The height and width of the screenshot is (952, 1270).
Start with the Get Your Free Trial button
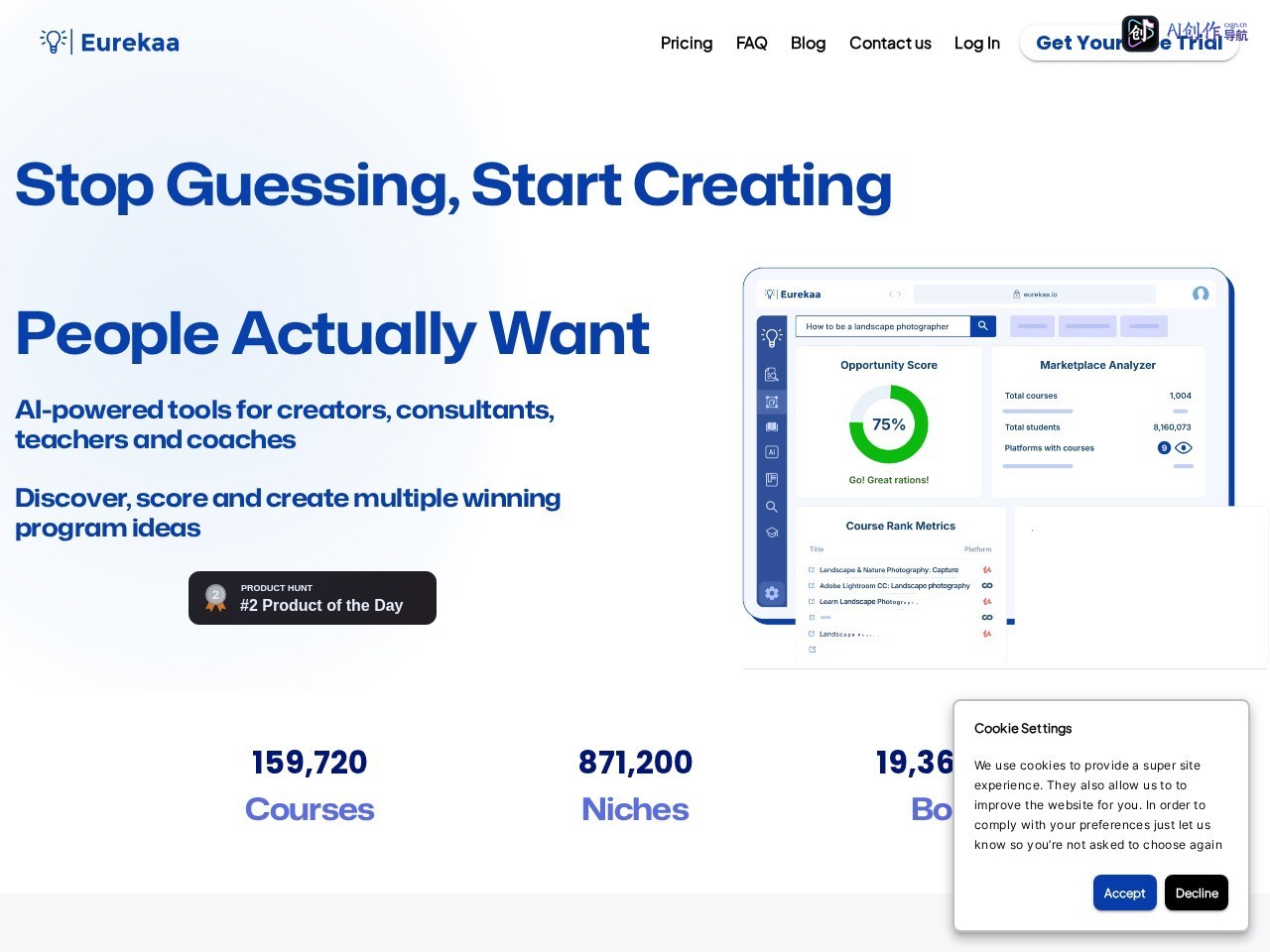pos(1129,43)
